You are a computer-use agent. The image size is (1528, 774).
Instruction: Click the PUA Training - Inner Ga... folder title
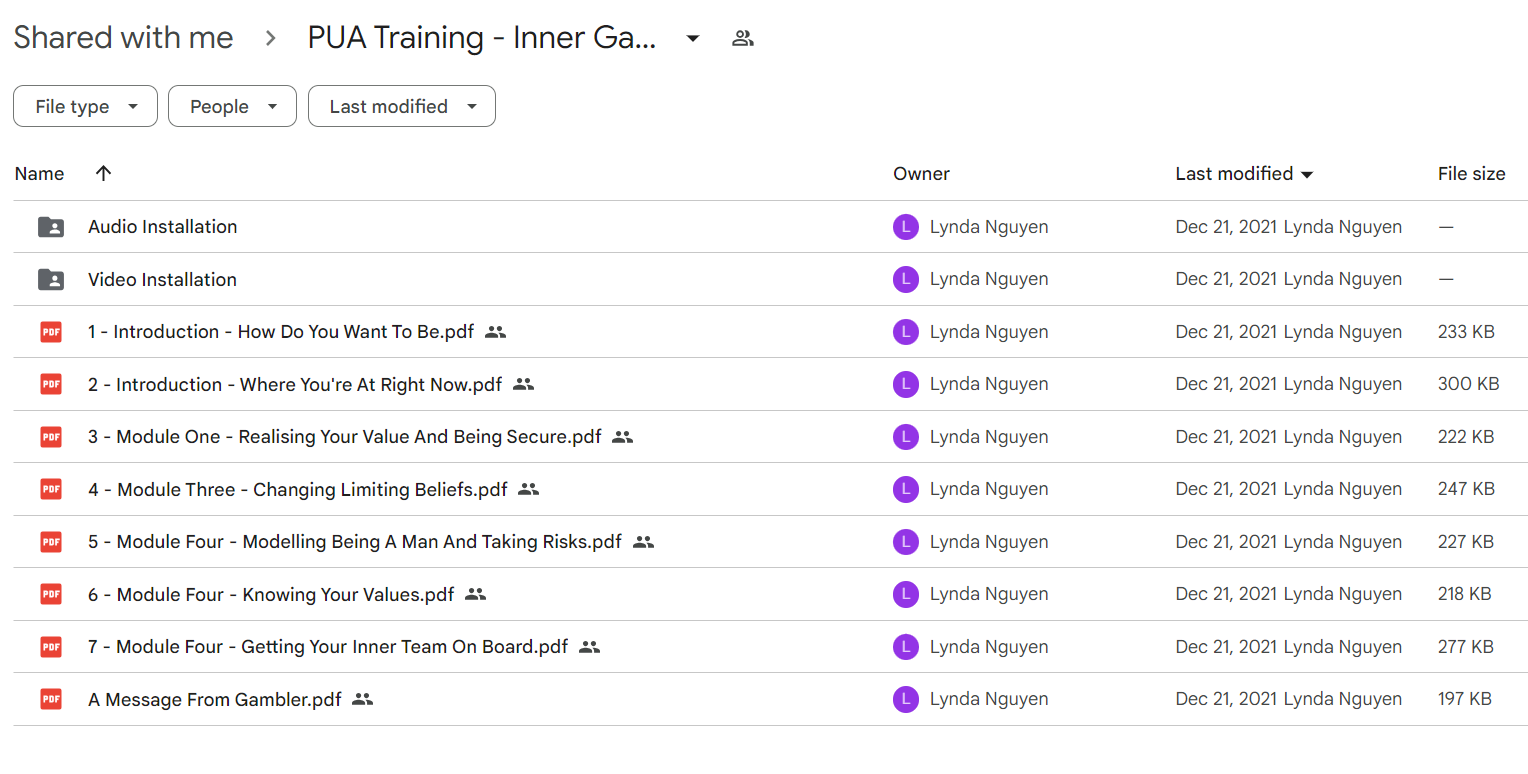point(482,38)
